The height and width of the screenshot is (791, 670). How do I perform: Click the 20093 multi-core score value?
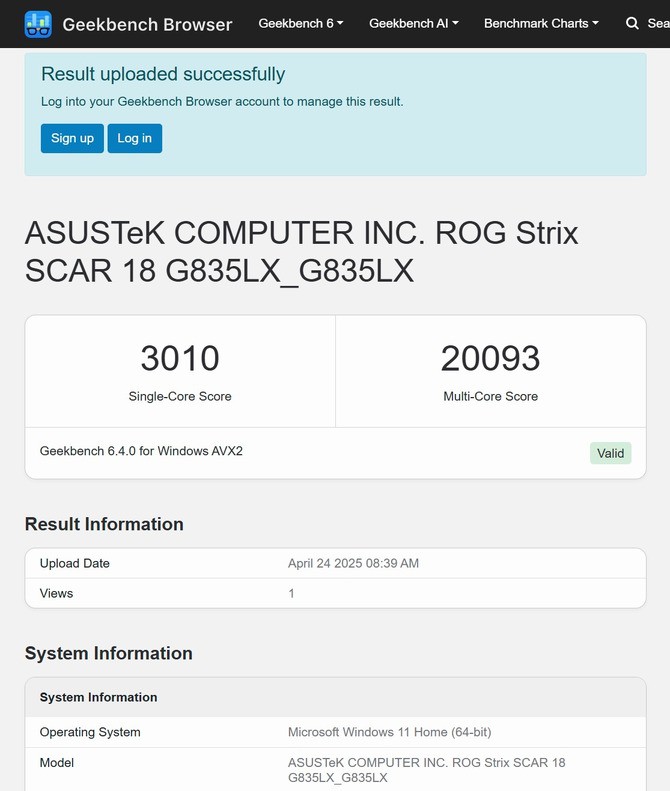pyautogui.click(x=490, y=358)
